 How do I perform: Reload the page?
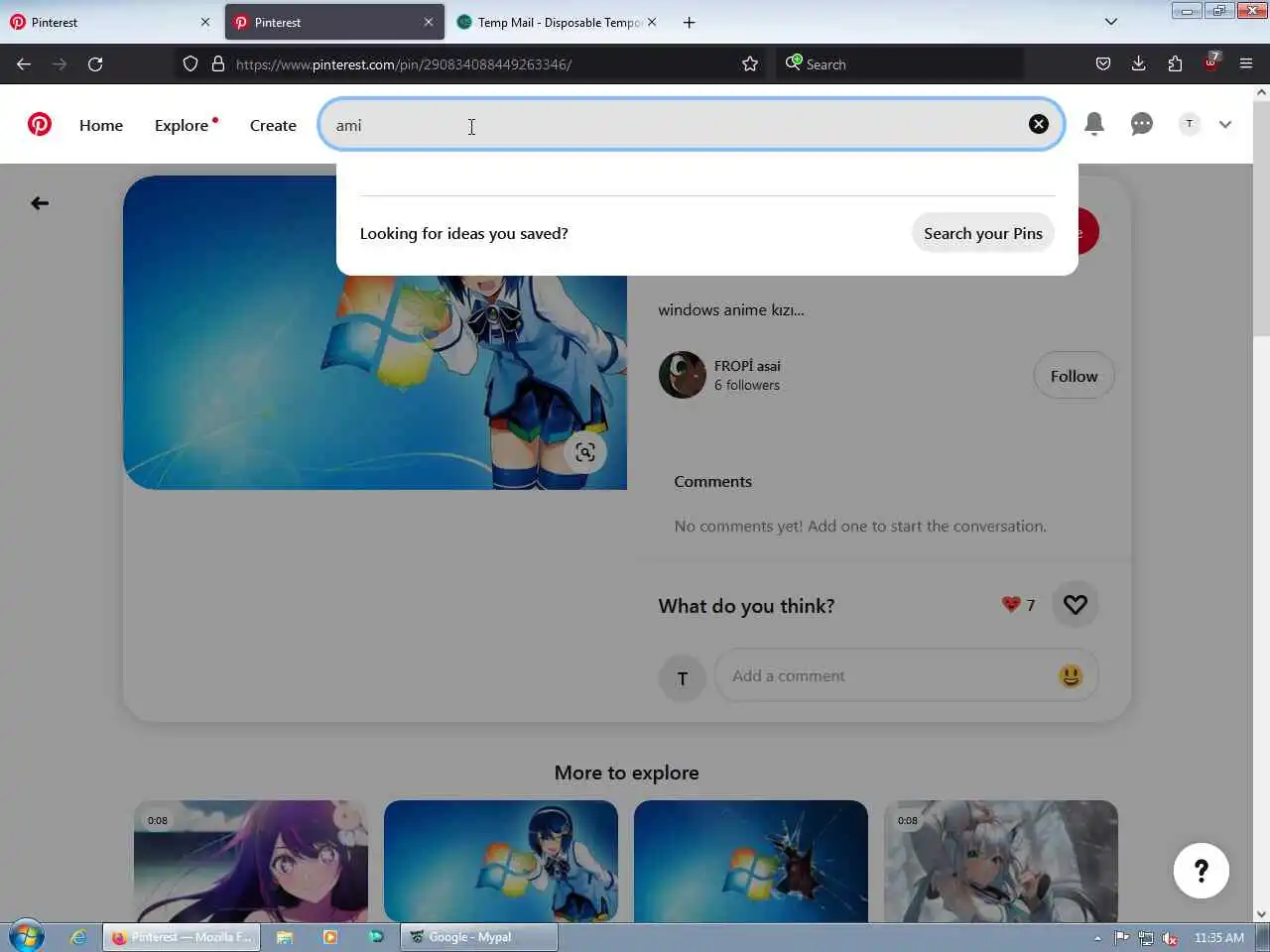tap(95, 63)
